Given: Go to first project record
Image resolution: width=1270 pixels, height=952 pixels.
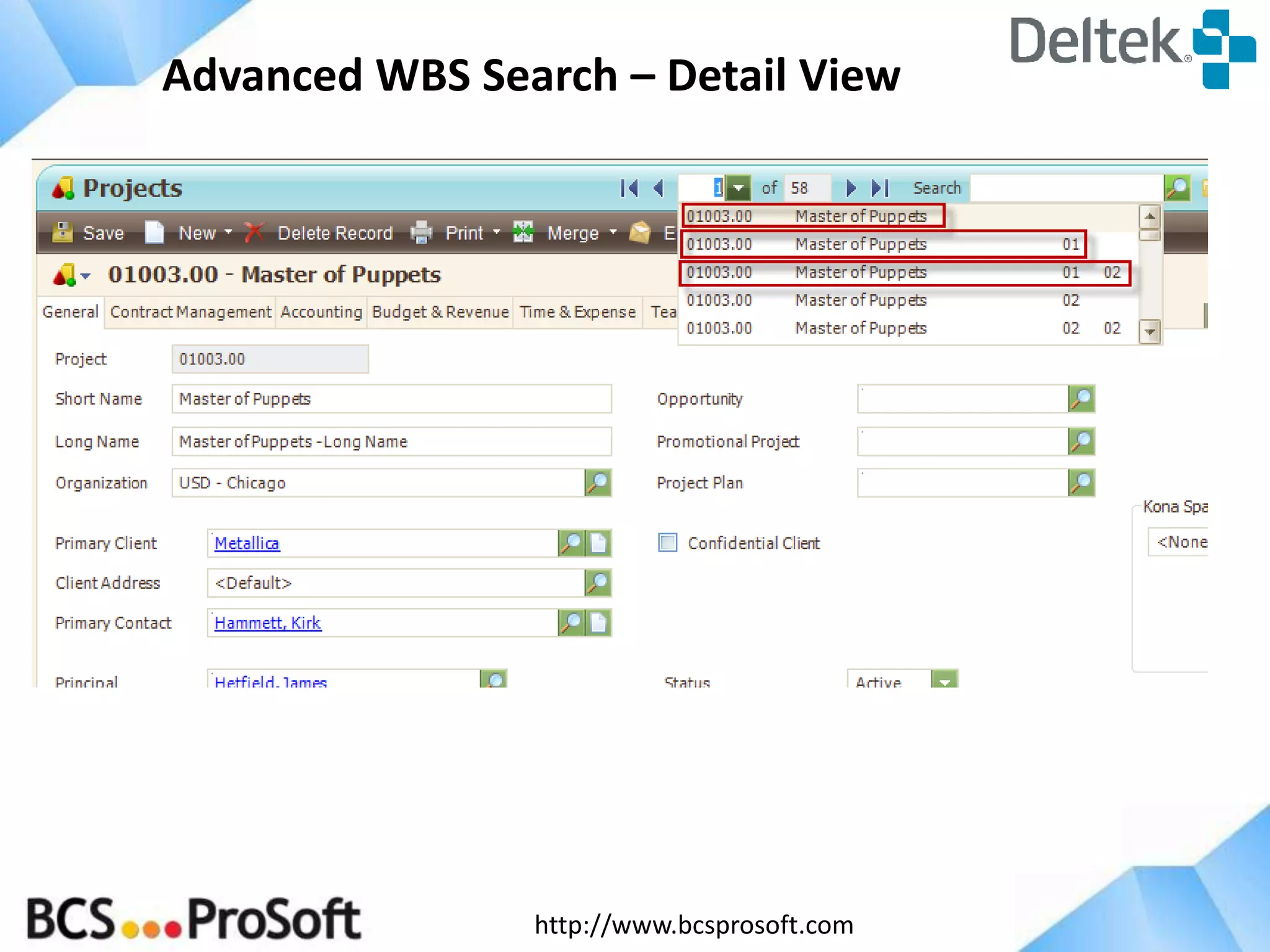Looking at the screenshot, I should point(629,188).
